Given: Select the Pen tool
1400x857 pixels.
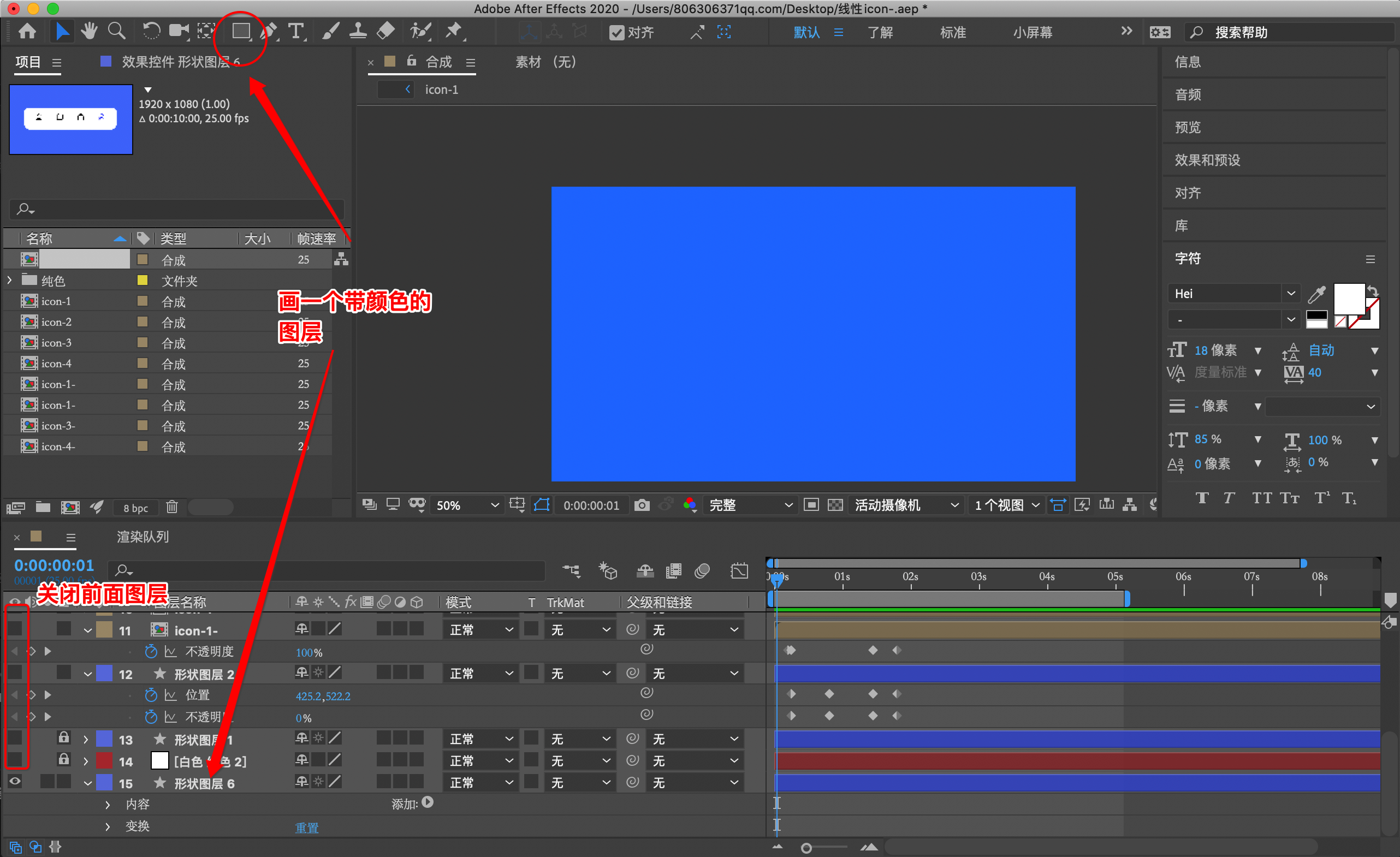Looking at the screenshot, I should (x=269, y=31).
